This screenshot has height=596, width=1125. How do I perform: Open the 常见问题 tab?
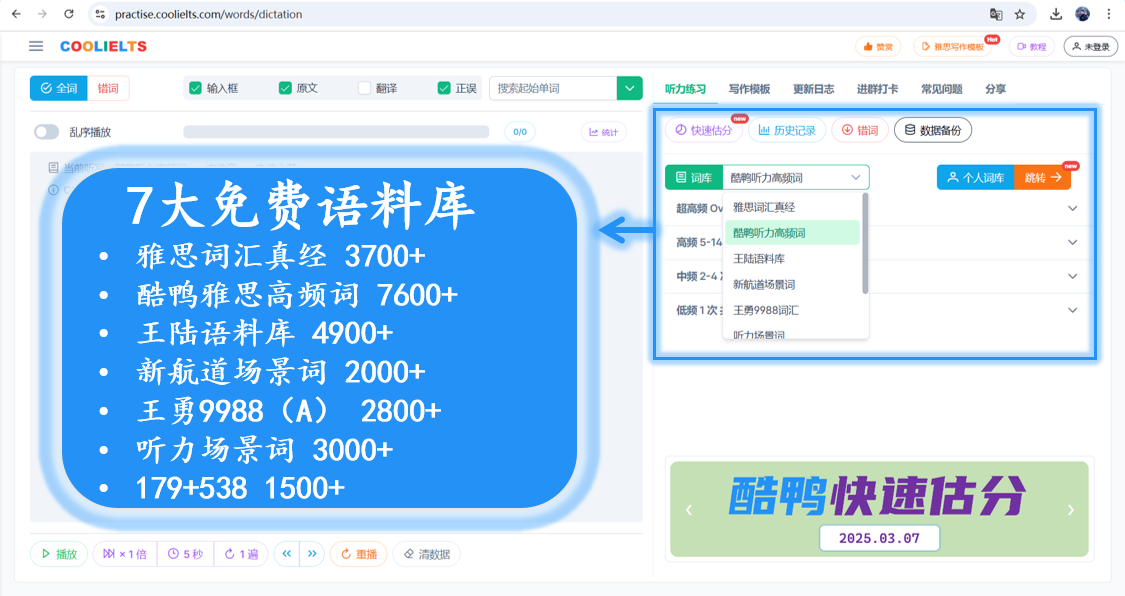point(941,89)
